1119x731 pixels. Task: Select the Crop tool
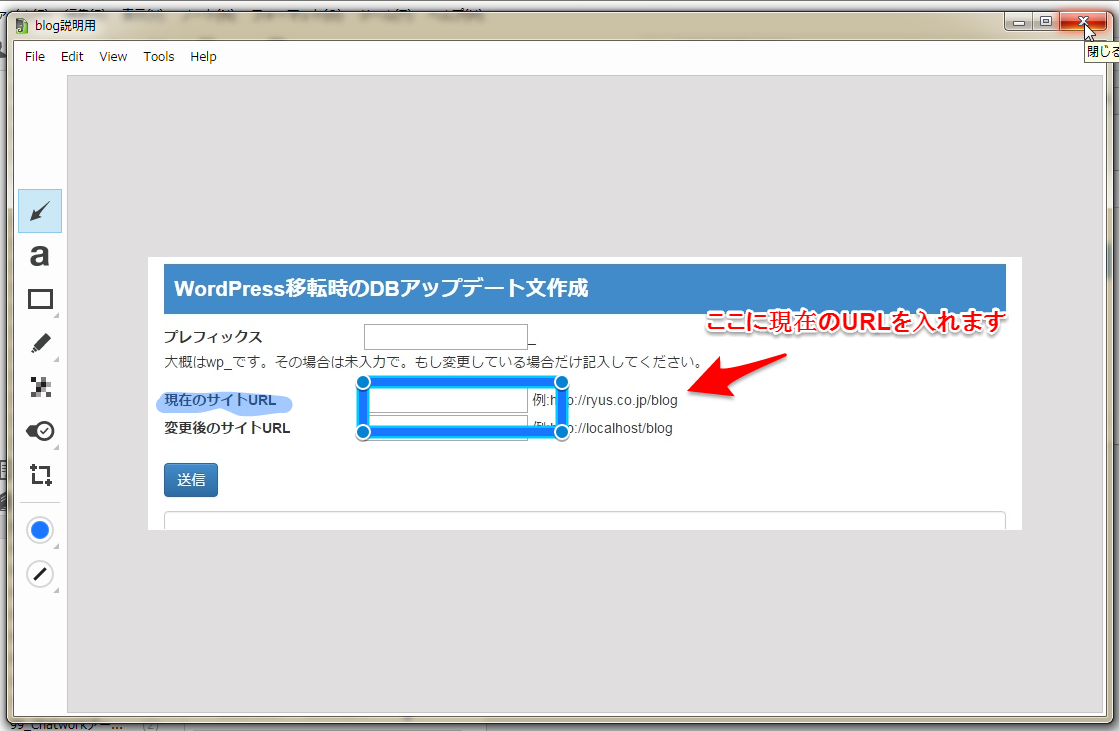point(40,475)
